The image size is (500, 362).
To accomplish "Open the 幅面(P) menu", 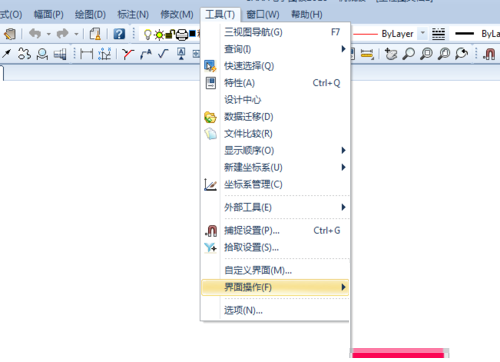I will [x=49, y=15].
